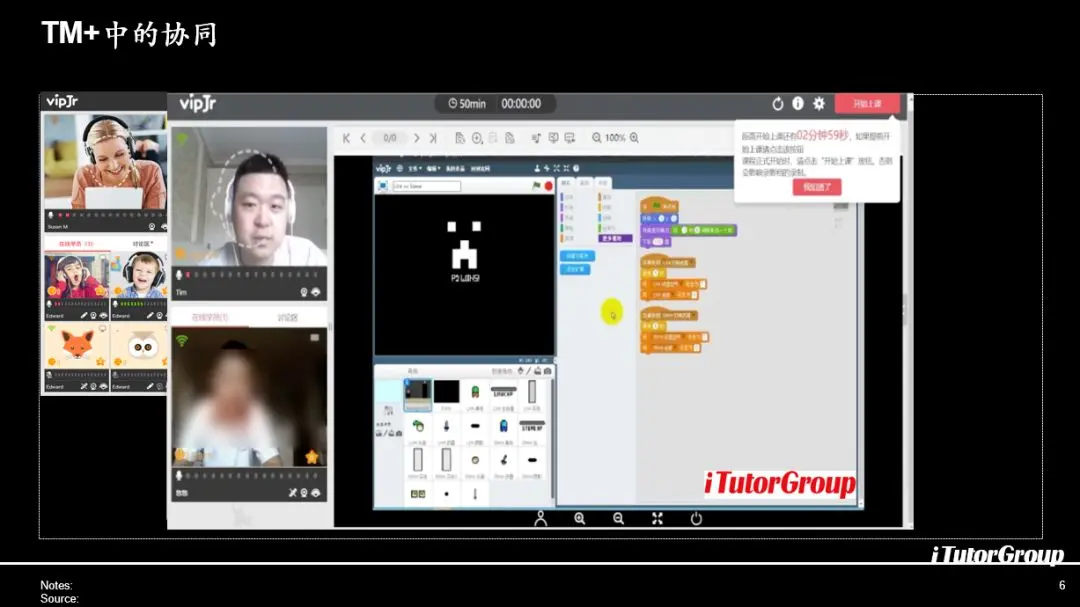Screen dimensions: 1080x607
Task: Click the red start class button
Action: [867, 103]
